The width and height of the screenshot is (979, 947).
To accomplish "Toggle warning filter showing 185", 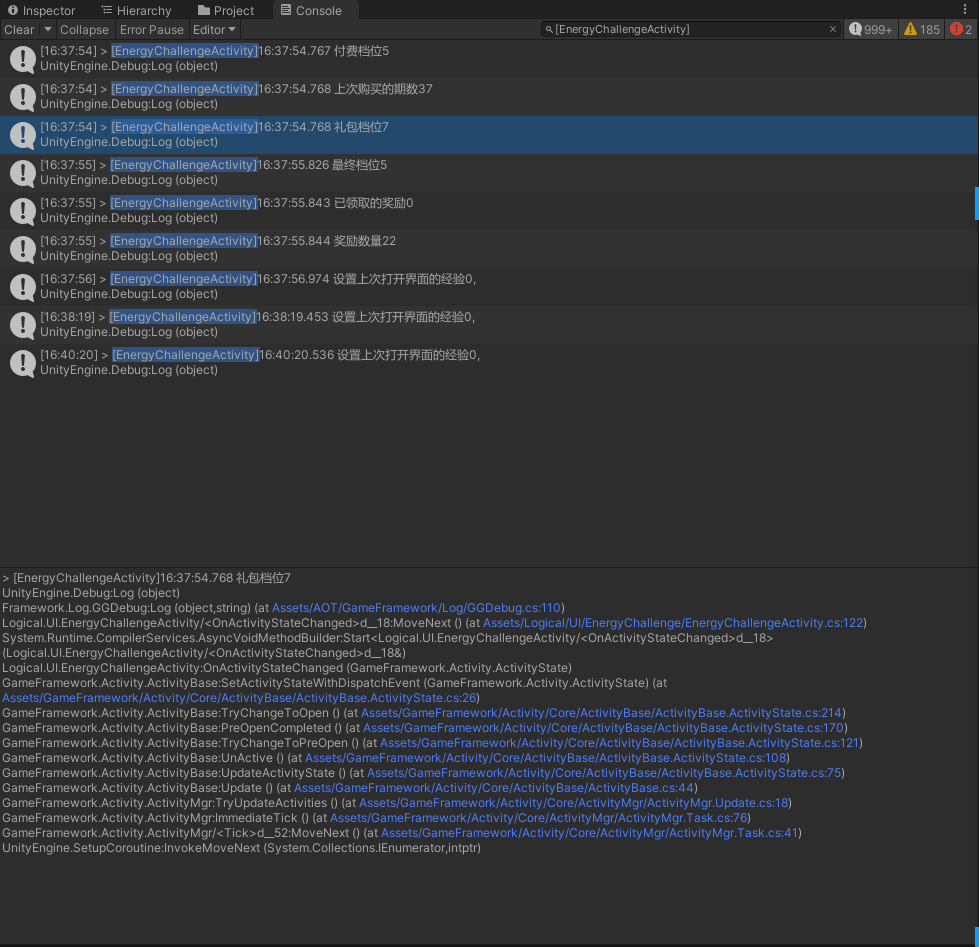I will pos(922,30).
